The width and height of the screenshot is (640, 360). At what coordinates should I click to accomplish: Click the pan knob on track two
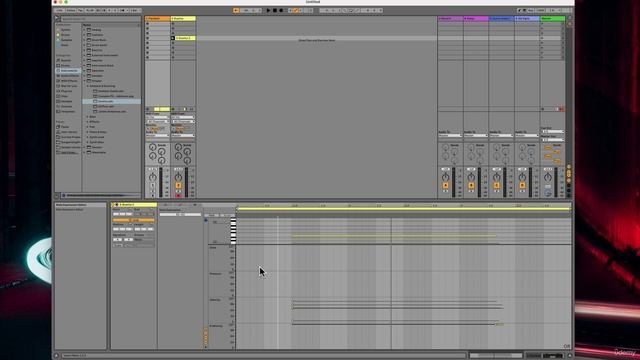pos(178,177)
